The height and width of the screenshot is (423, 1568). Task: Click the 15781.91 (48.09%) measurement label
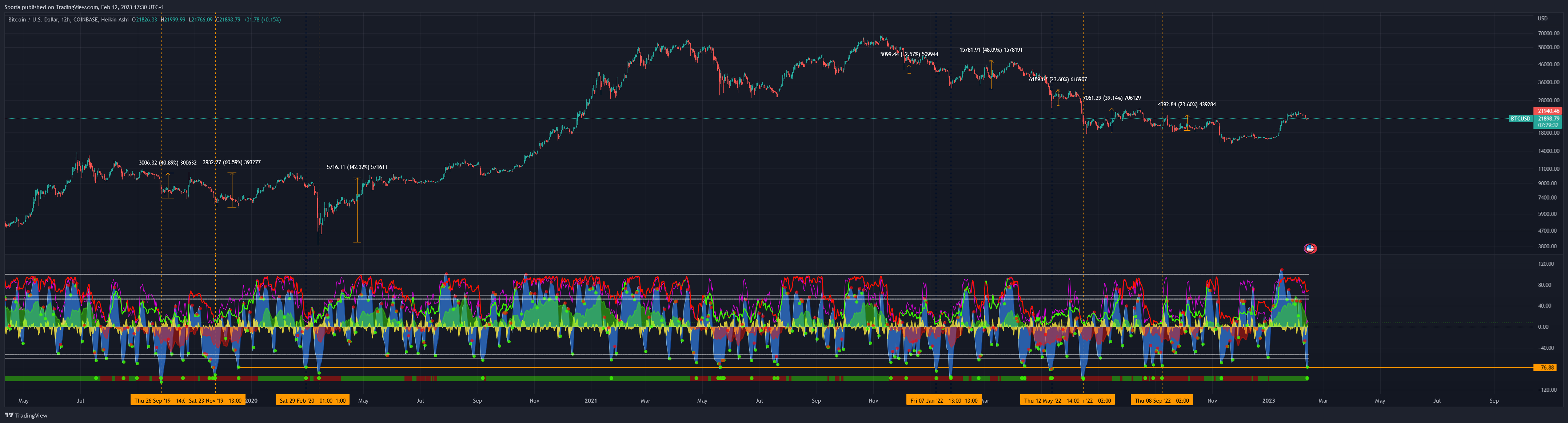(x=991, y=50)
